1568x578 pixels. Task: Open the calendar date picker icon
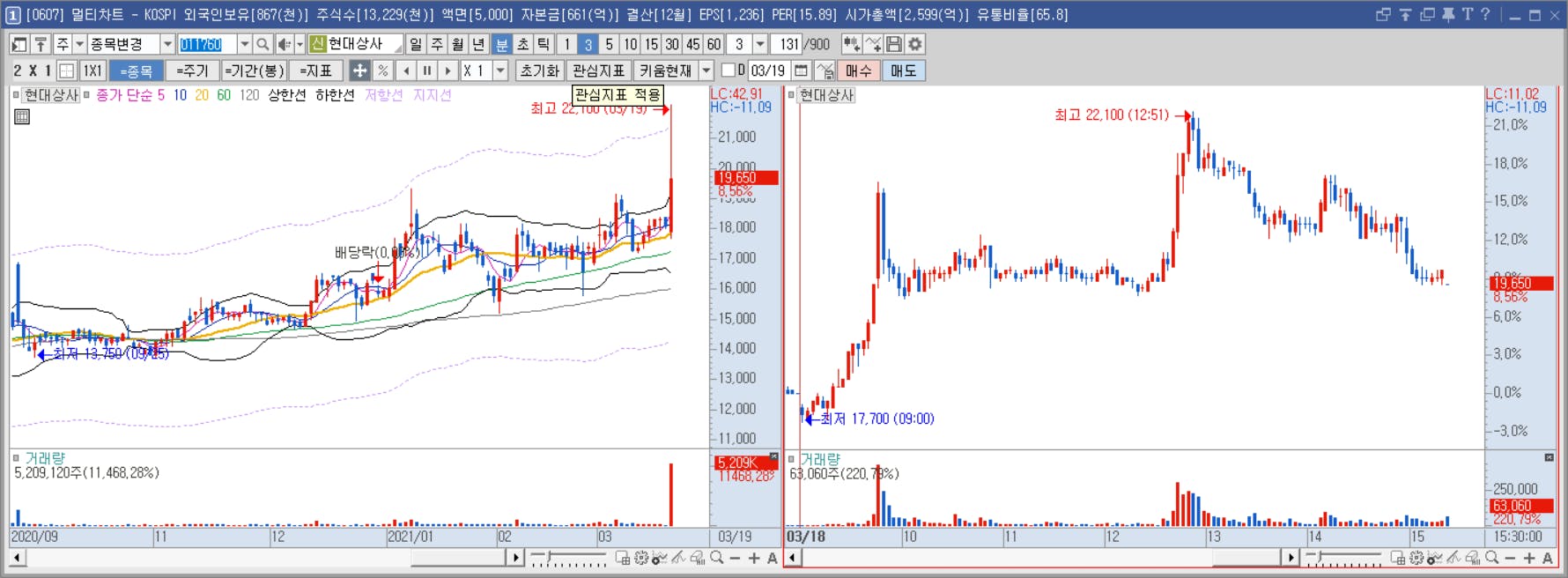click(x=801, y=70)
